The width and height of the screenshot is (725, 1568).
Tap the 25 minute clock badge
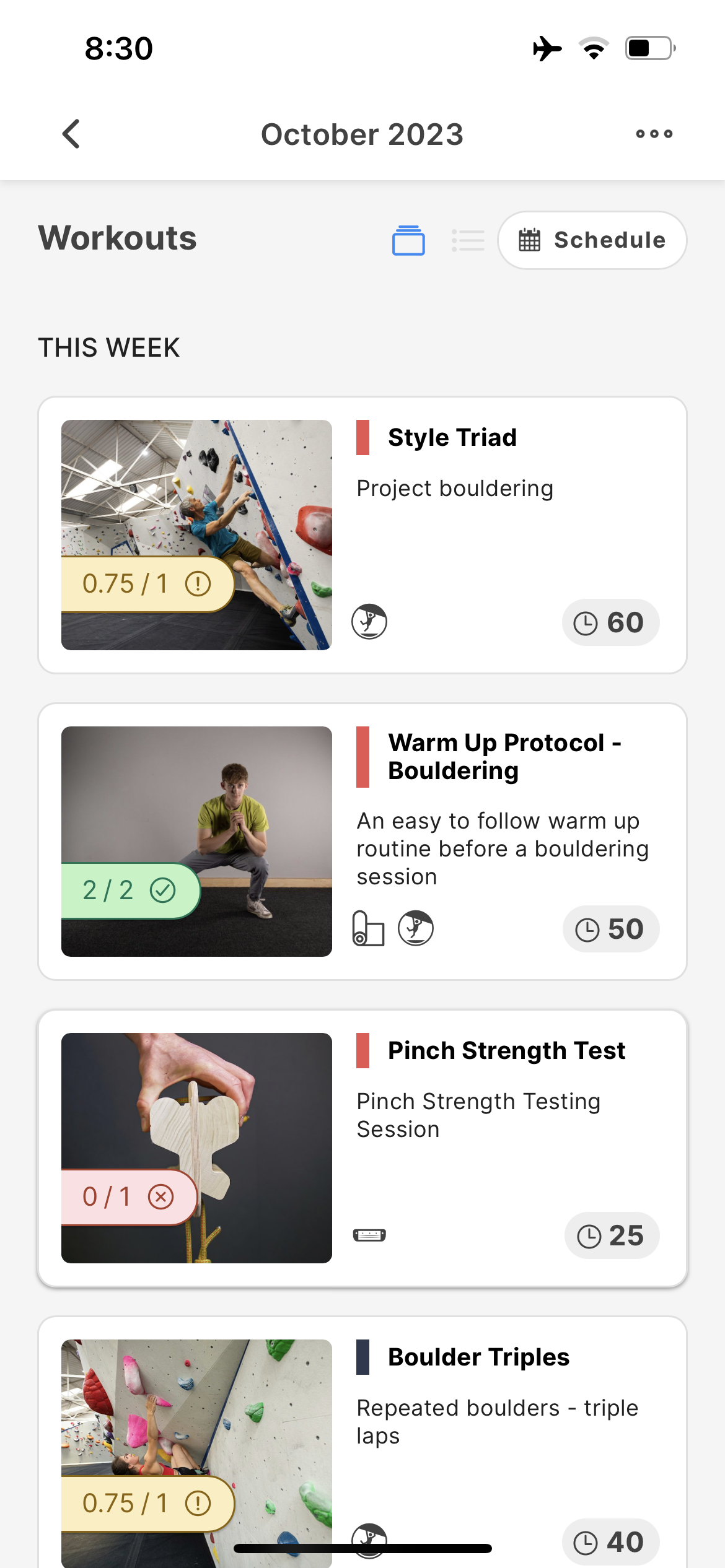pyautogui.click(x=612, y=1235)
